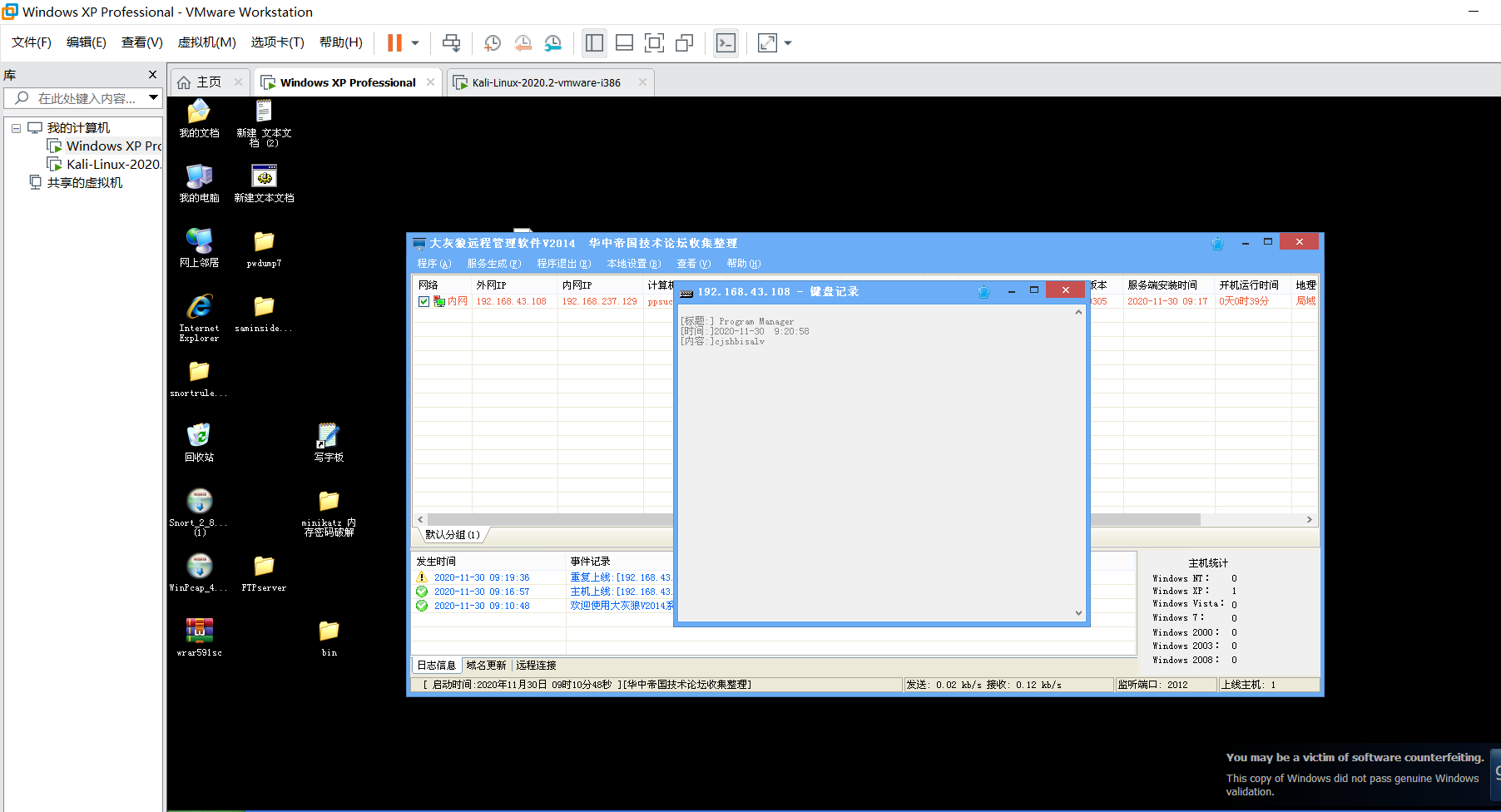This screenshot has height=812, width=1501.
Task: Click the library search input field
Action: pos(82,98)
